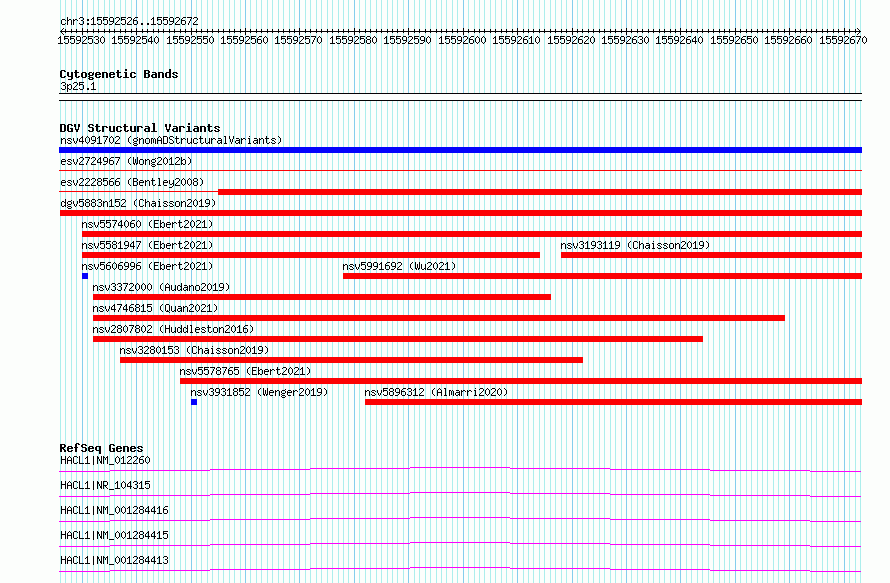Open variant nsv3193119 (Chaisson2019)
This screenshot has height=583, width=890.
point(635,245)
